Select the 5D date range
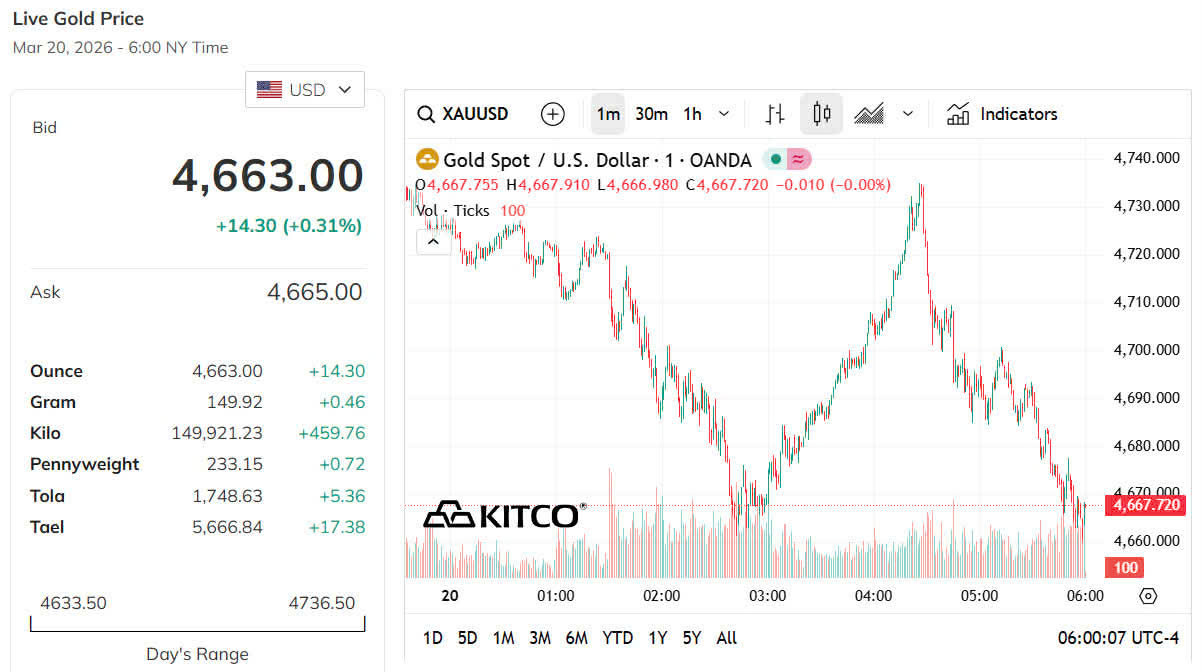 [x=467, y=638]
